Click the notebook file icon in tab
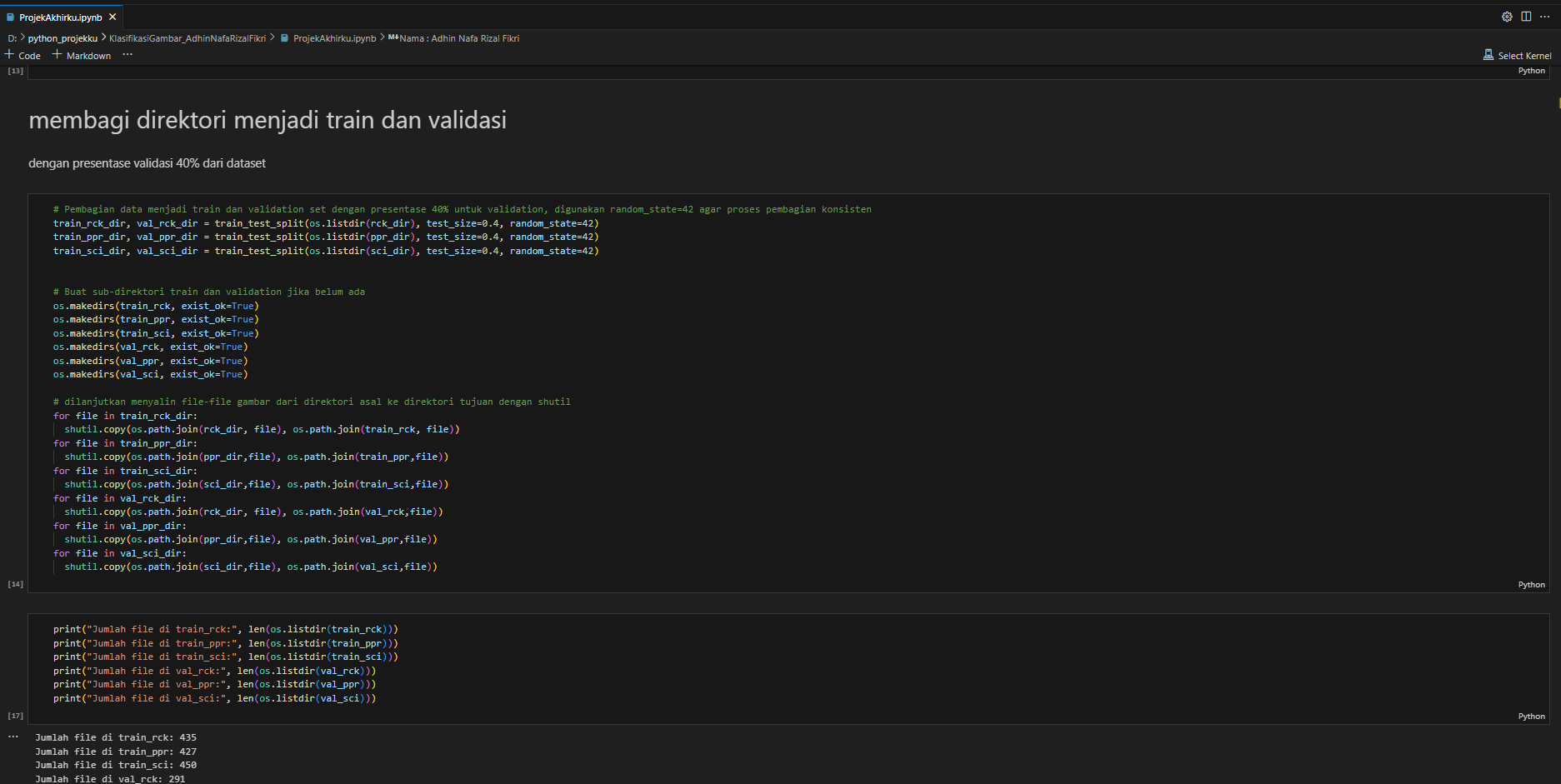Image resolution: width=1561 pixels, height=784 pixels. click(x=11, y=17)
